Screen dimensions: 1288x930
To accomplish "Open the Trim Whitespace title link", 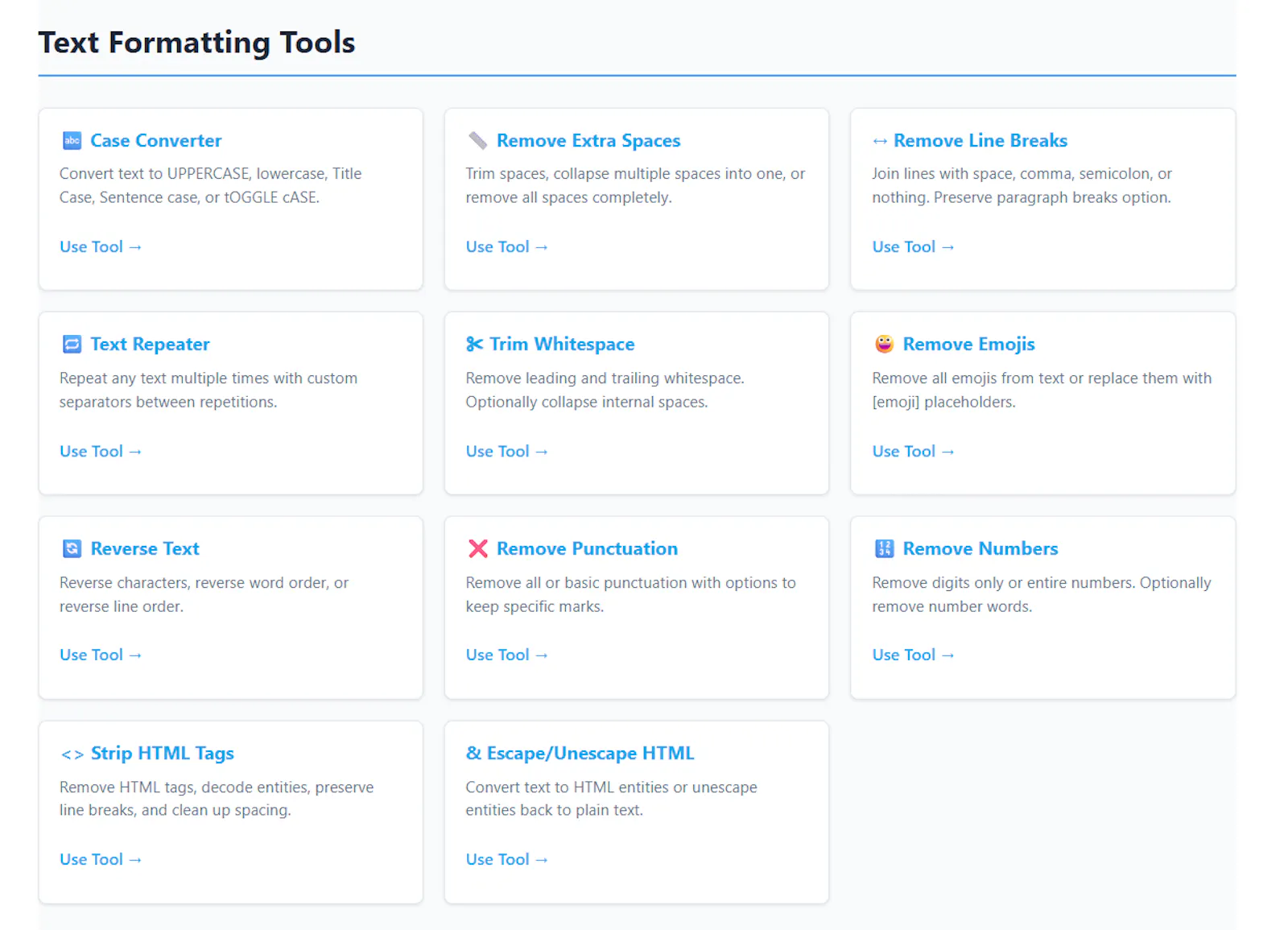I will pos(562,345).
